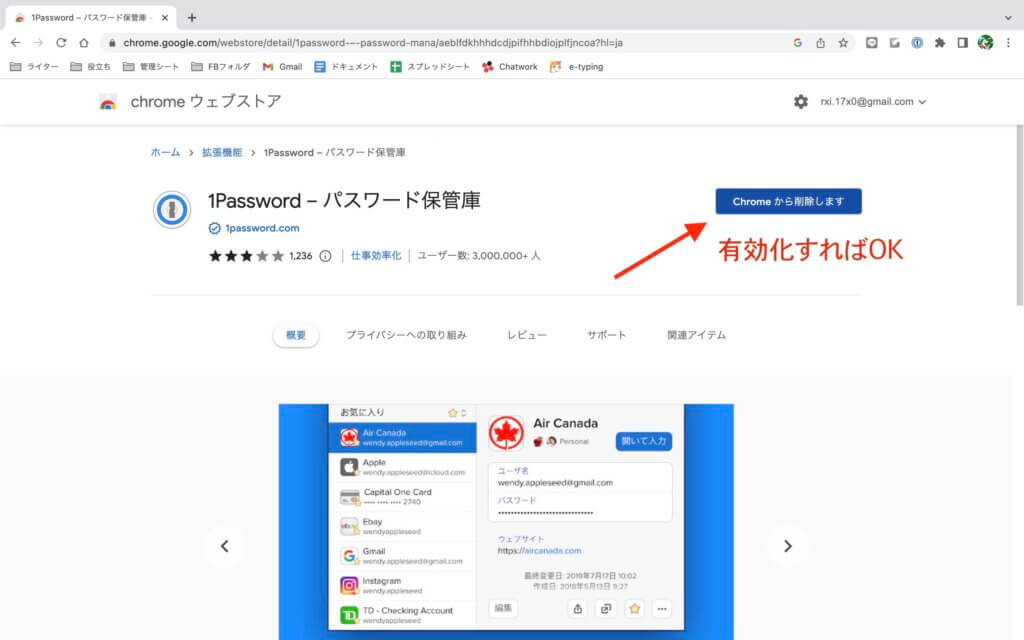Click the address bar URL
Screen dimensions: 1024x640
point(373,42)
